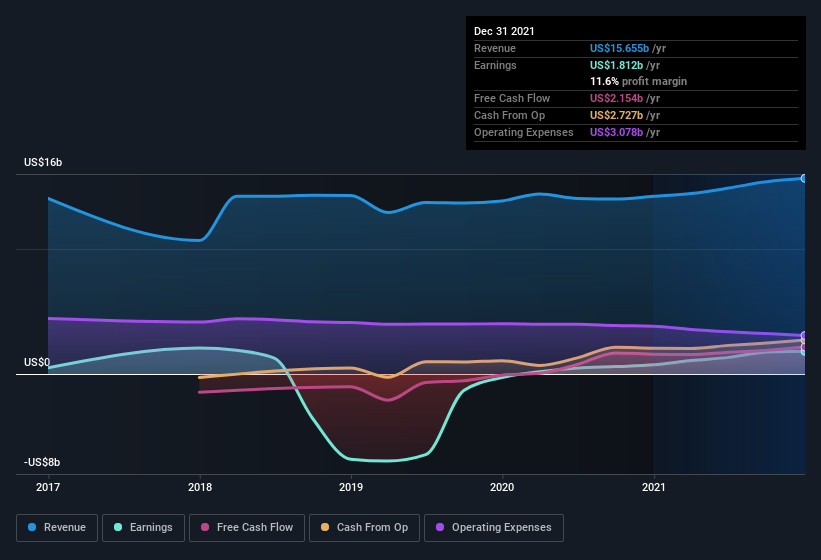The height and width of the screenshot is (560, 821).
Task: Click the 2017 x-axis label
Action: click(x=48, y=487)
